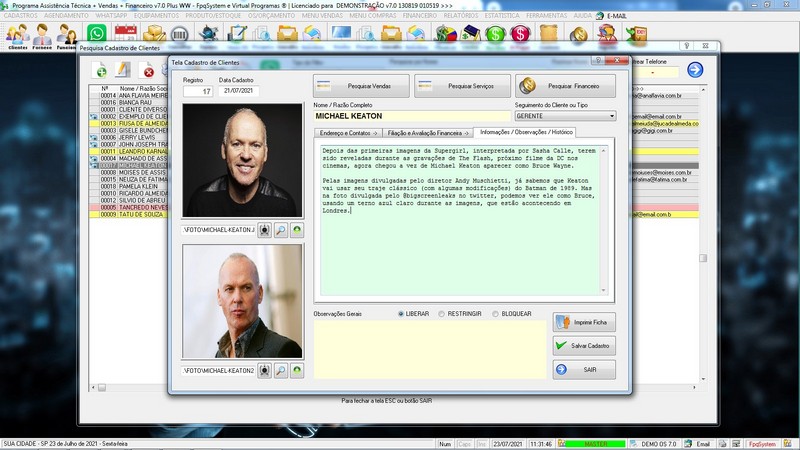This screenshot has width=800, height=450.
Task: Switch to Endereço e Contatos tab
Action: tap(348, 133)
